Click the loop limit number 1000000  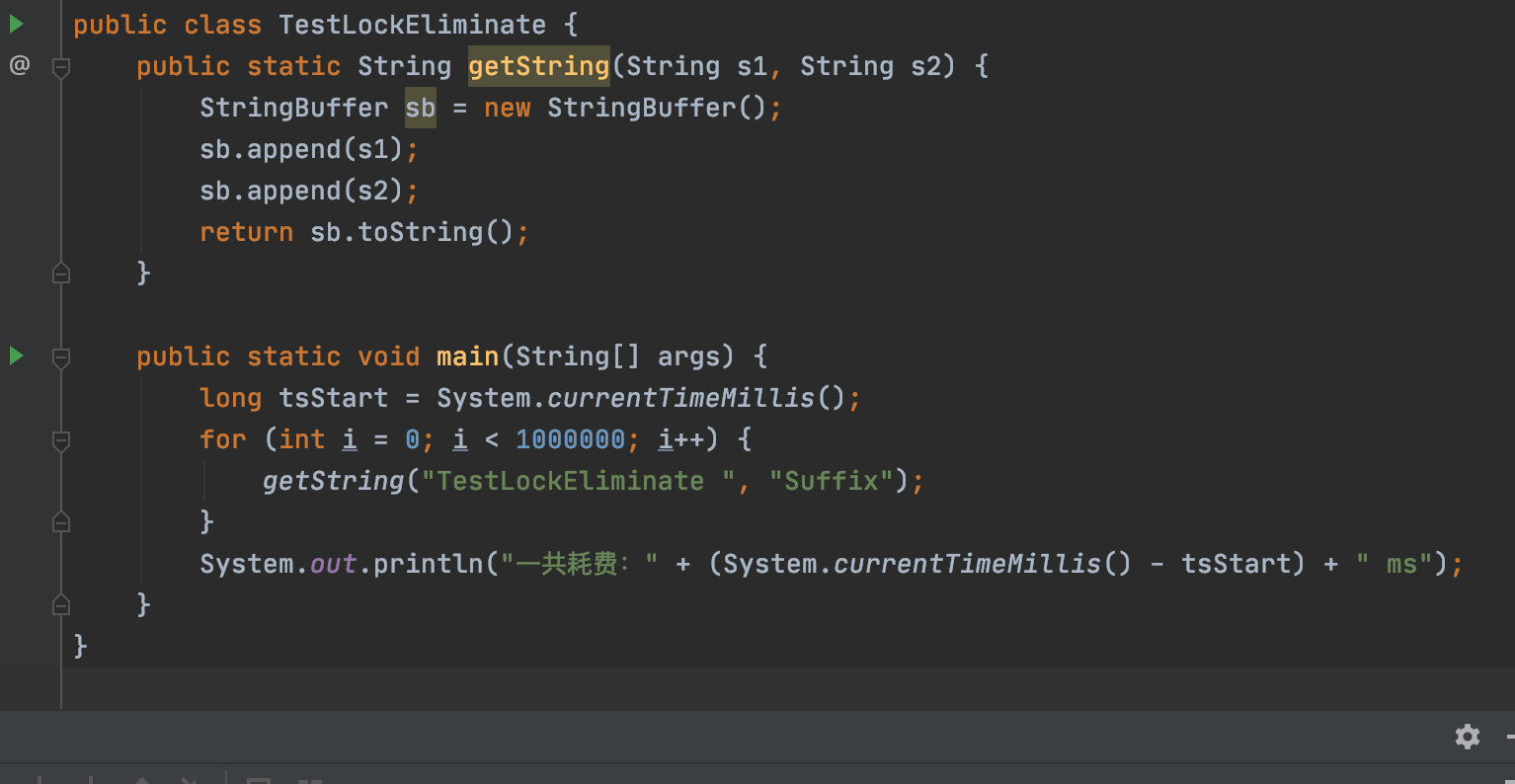coord(571,439)
